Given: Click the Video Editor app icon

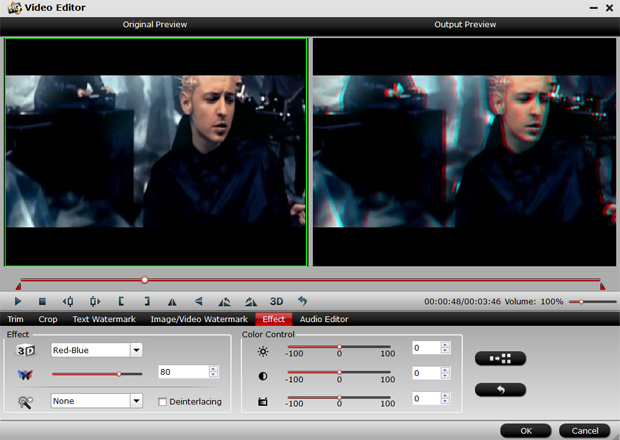Looking at the screenshot, I should [x=14, y=8].
